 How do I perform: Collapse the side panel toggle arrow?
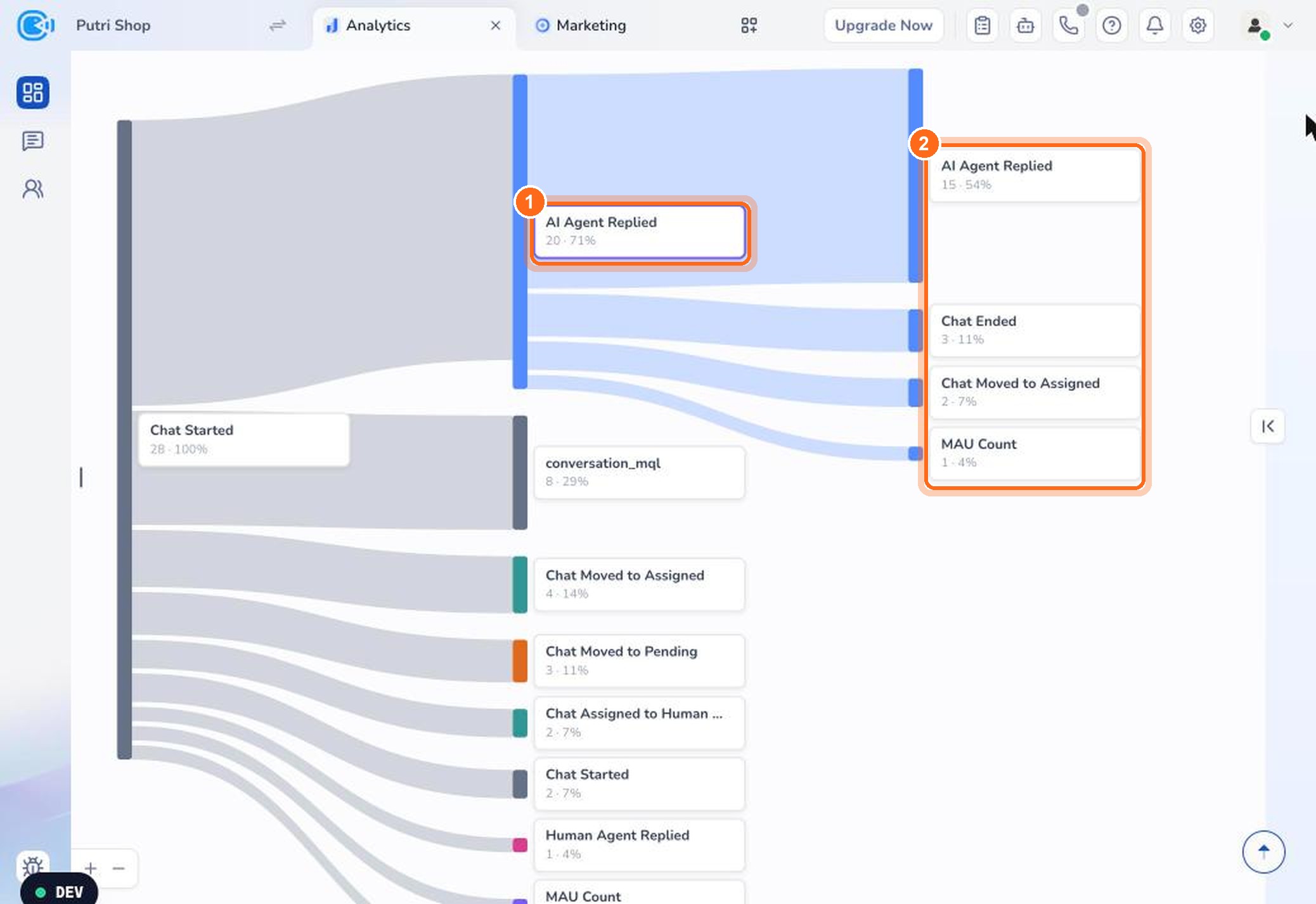click(1268, 426)
